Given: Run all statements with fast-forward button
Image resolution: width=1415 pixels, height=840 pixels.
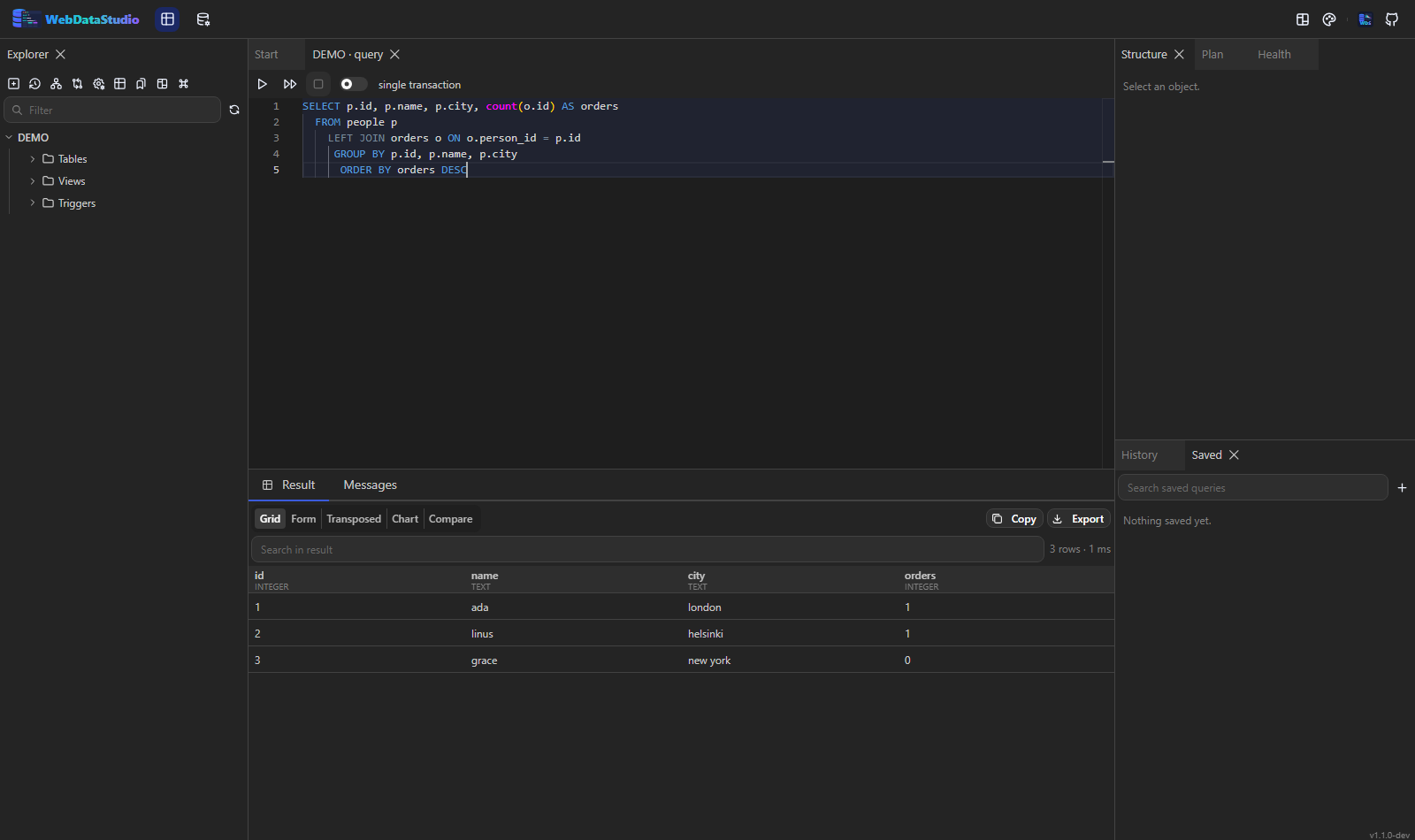Looking at the screenshot, I should click(x=290, y=84).
